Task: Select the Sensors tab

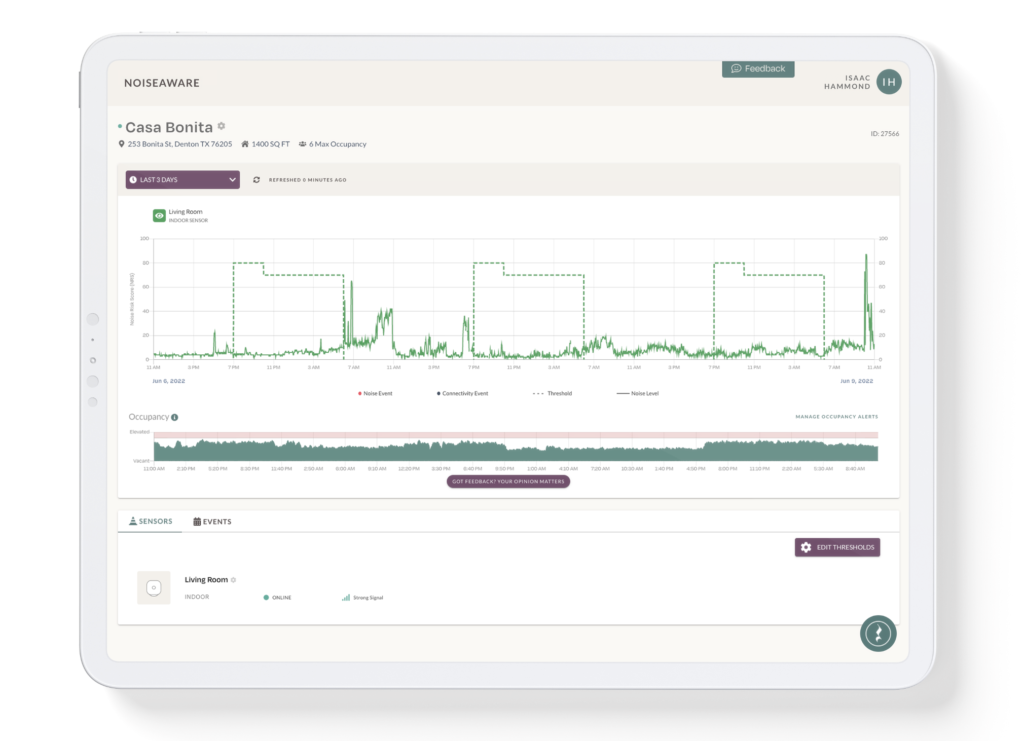Action: pyautogui.click(x=150, y=521)
